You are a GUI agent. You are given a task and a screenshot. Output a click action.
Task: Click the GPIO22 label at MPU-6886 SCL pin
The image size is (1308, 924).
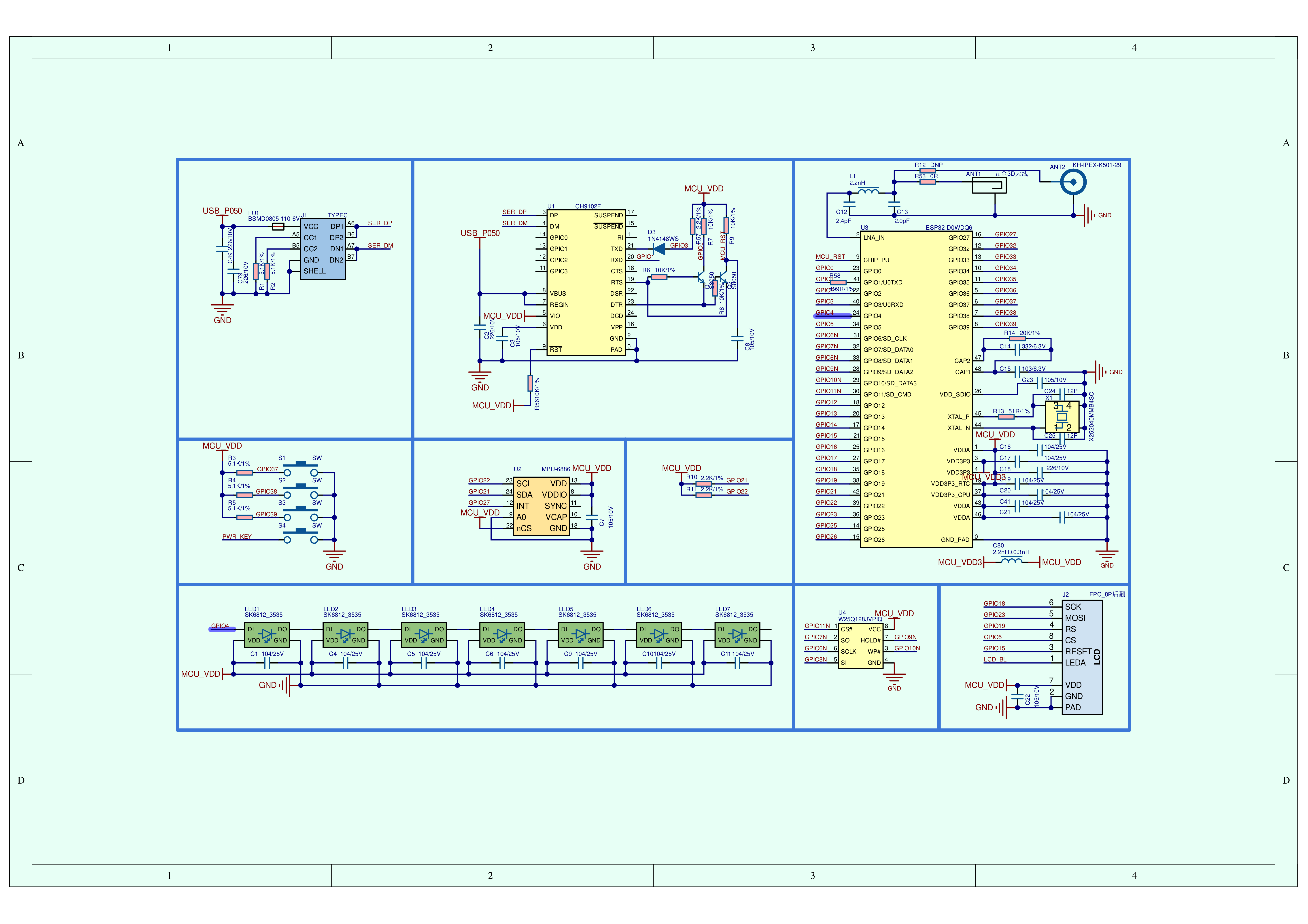tap(479, 481)
